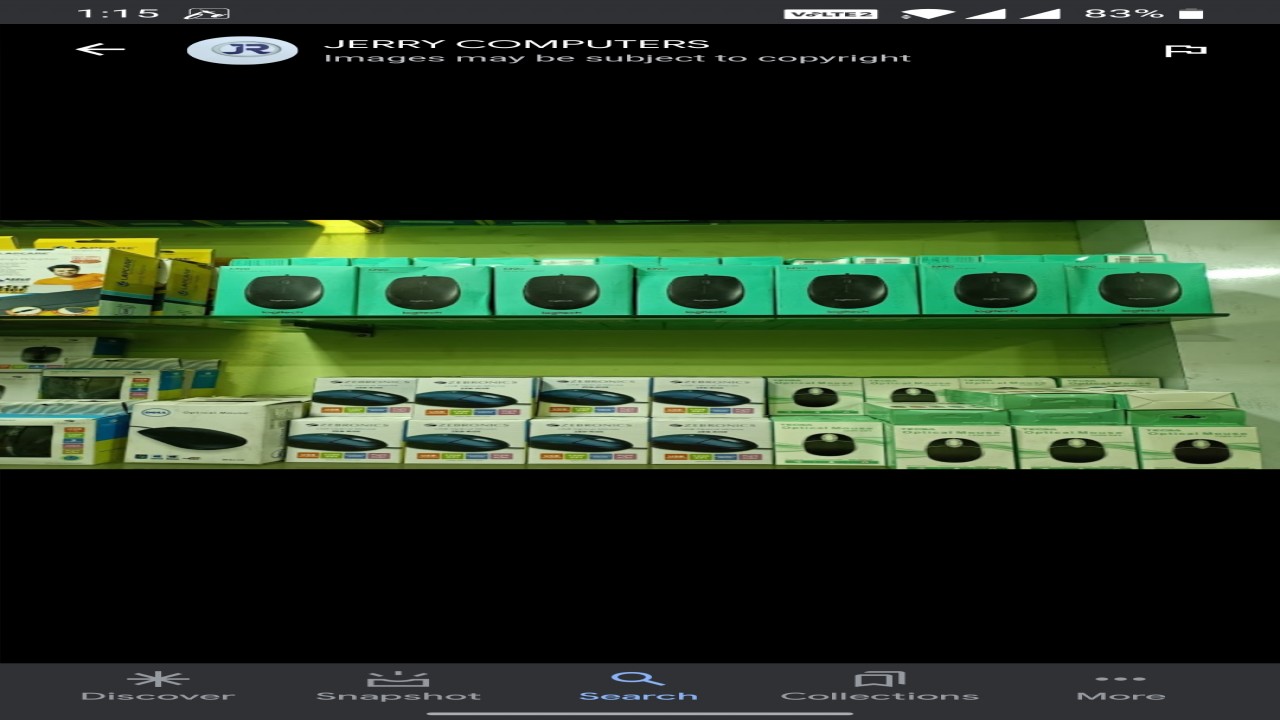Tap the VoLTE 2 indicator
The height and width of the screenshot is (720, 1280).
830,13
